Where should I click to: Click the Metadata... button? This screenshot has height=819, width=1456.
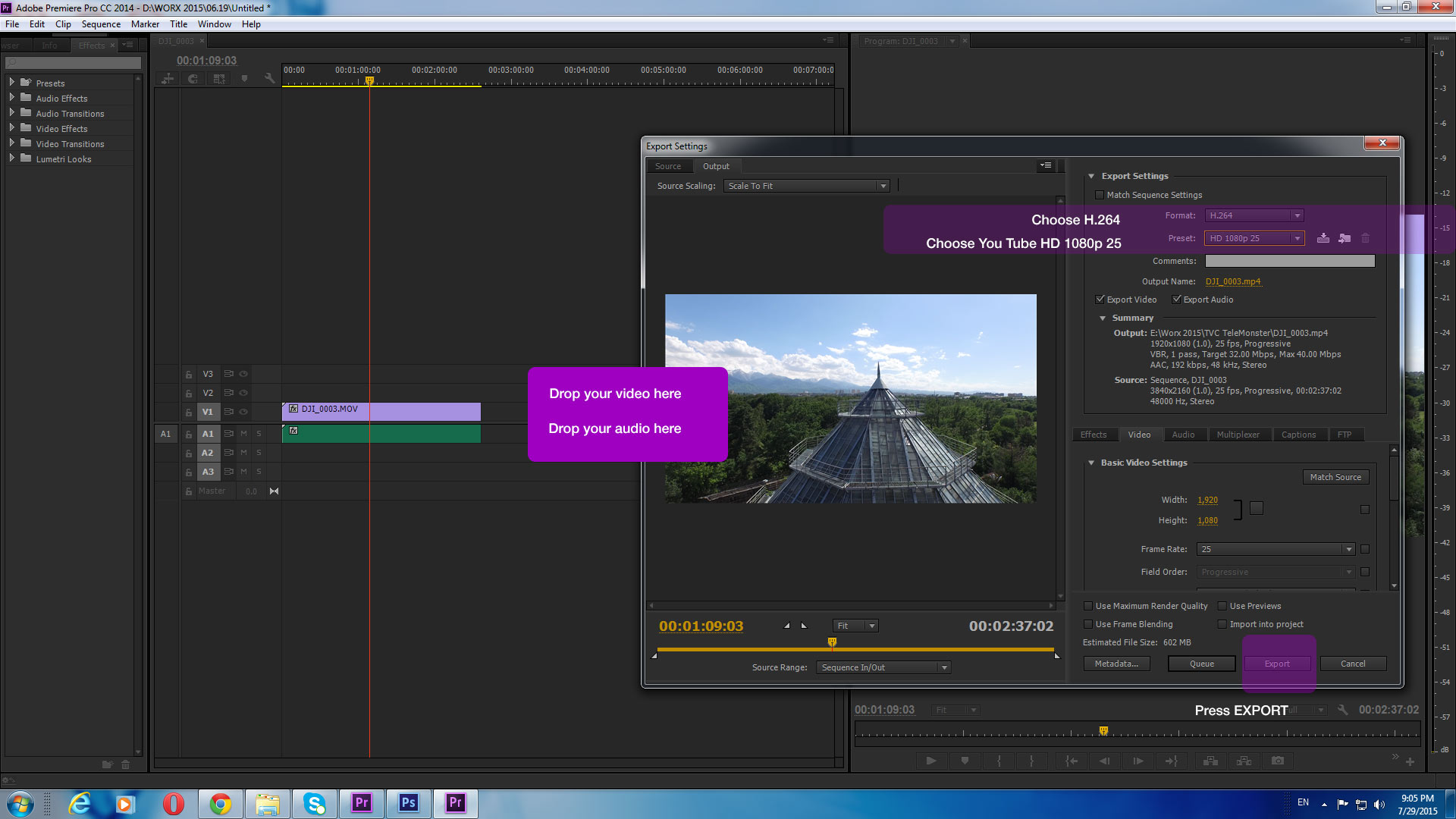point(1116,664)
